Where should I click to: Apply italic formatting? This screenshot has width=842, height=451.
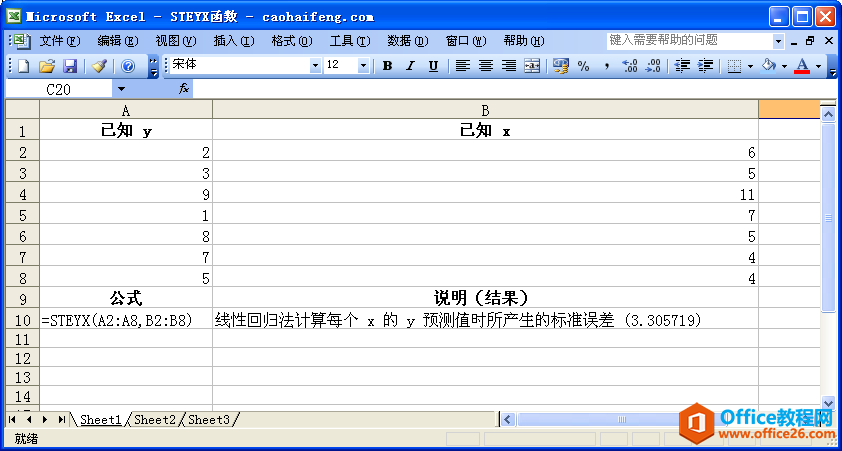[x=411, y=66]
